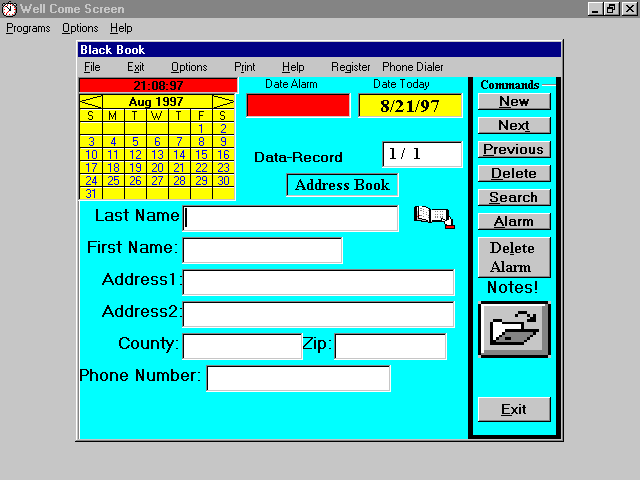
Task: Go to next month with right arrow
Action: tap(224, 102)
